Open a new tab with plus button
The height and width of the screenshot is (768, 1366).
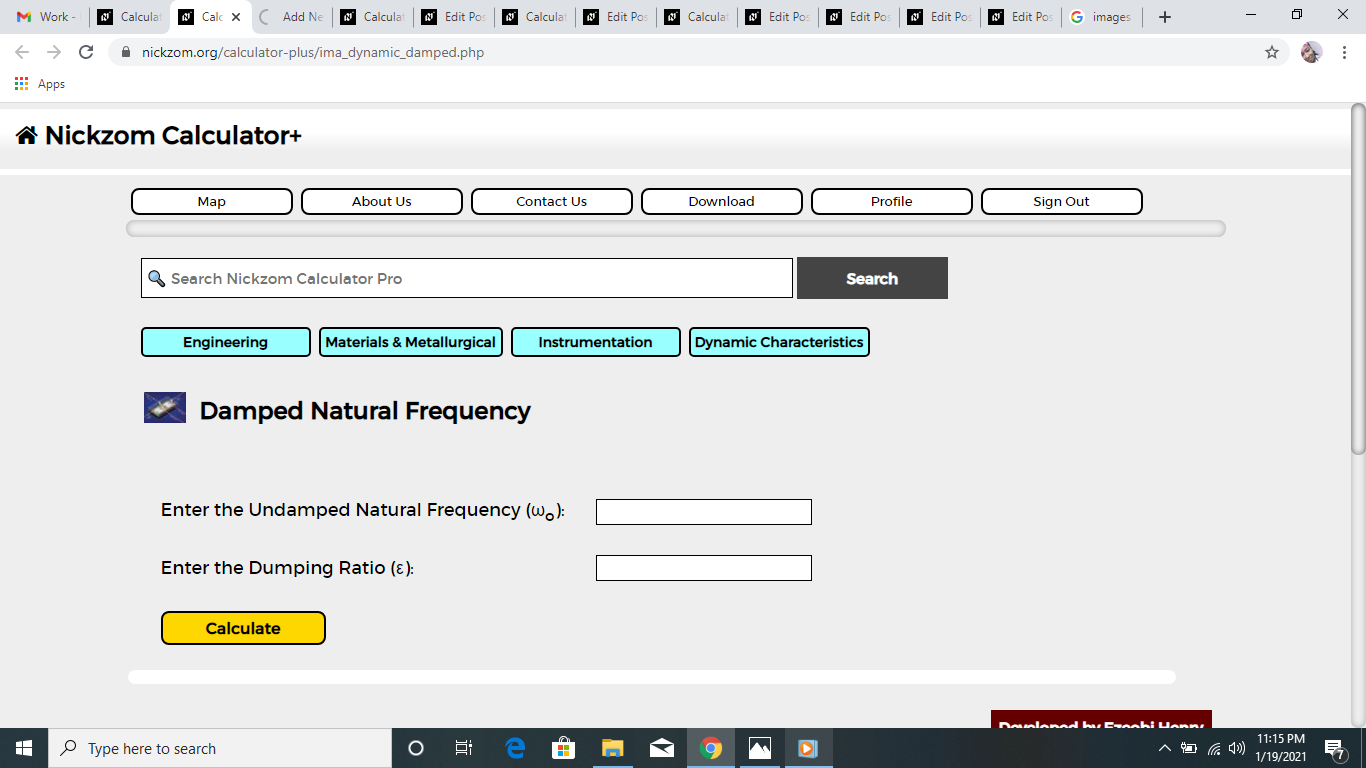click(x=1164, y=17)
